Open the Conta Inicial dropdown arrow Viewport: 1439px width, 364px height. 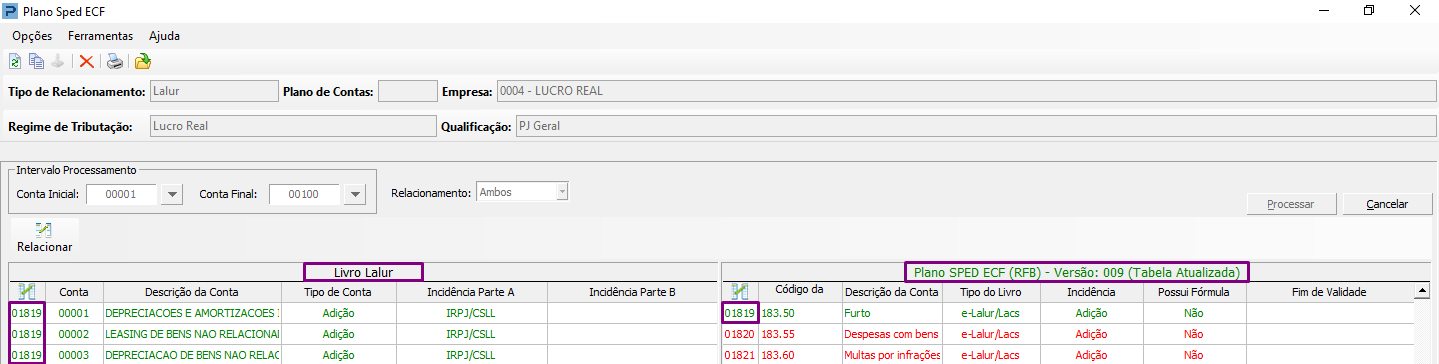pyautogui.click(x=171, y=194)
